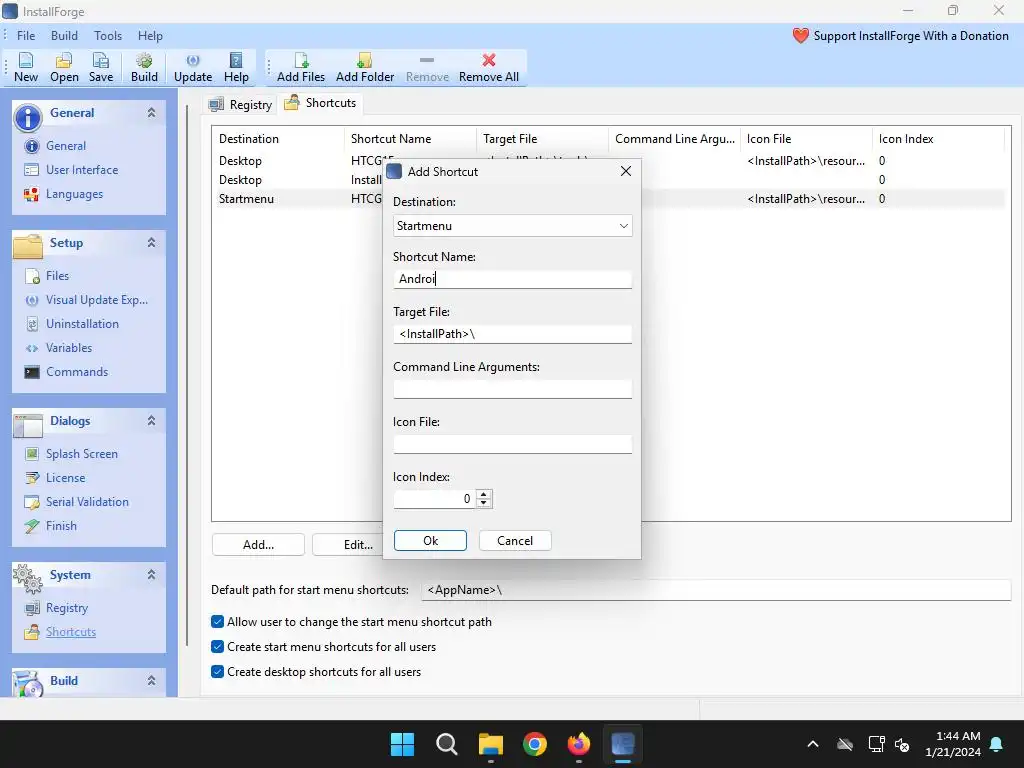Click the Shortcut Name input field
Screen dimensions: 1024x768
coord(513,280)
